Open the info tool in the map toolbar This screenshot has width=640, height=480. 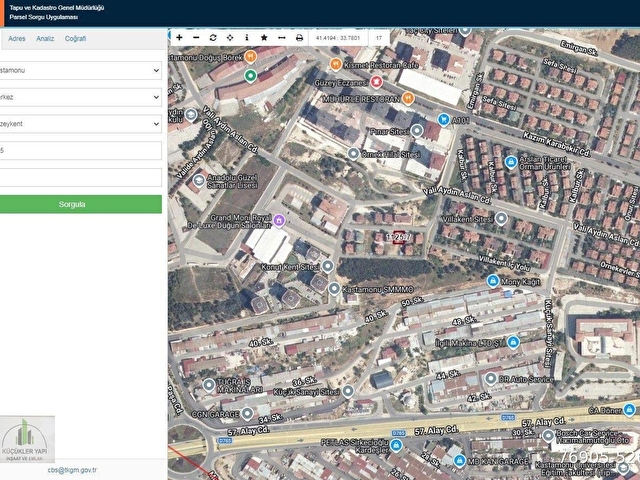tap(247, 38)
